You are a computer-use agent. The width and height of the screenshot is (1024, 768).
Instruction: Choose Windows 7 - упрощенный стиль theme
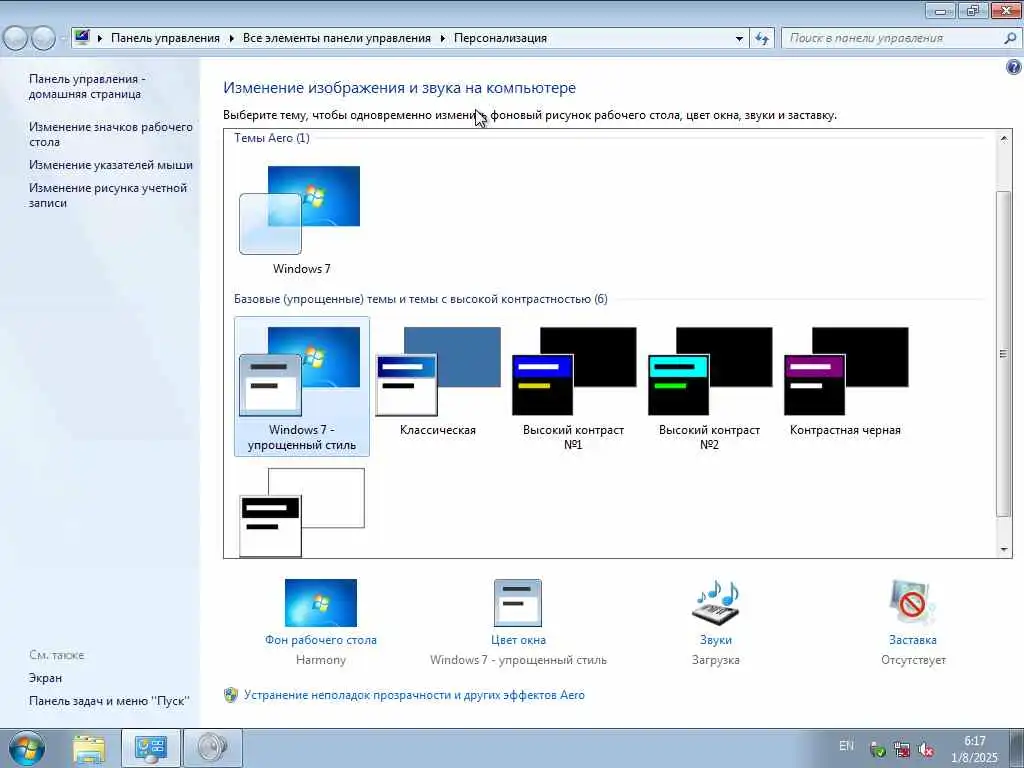(302, 386)
